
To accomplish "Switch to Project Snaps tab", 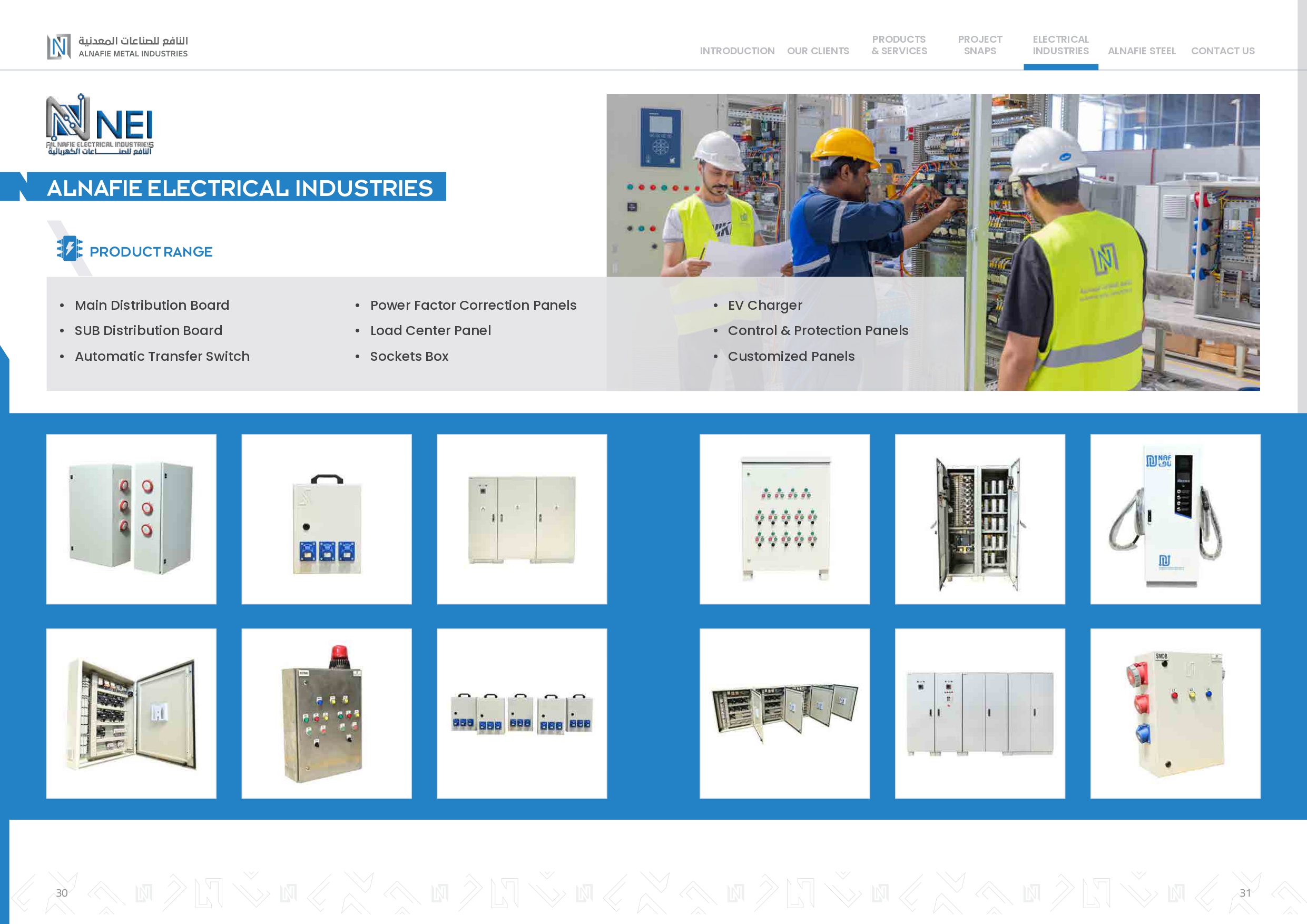I will [x=980, y=45].
